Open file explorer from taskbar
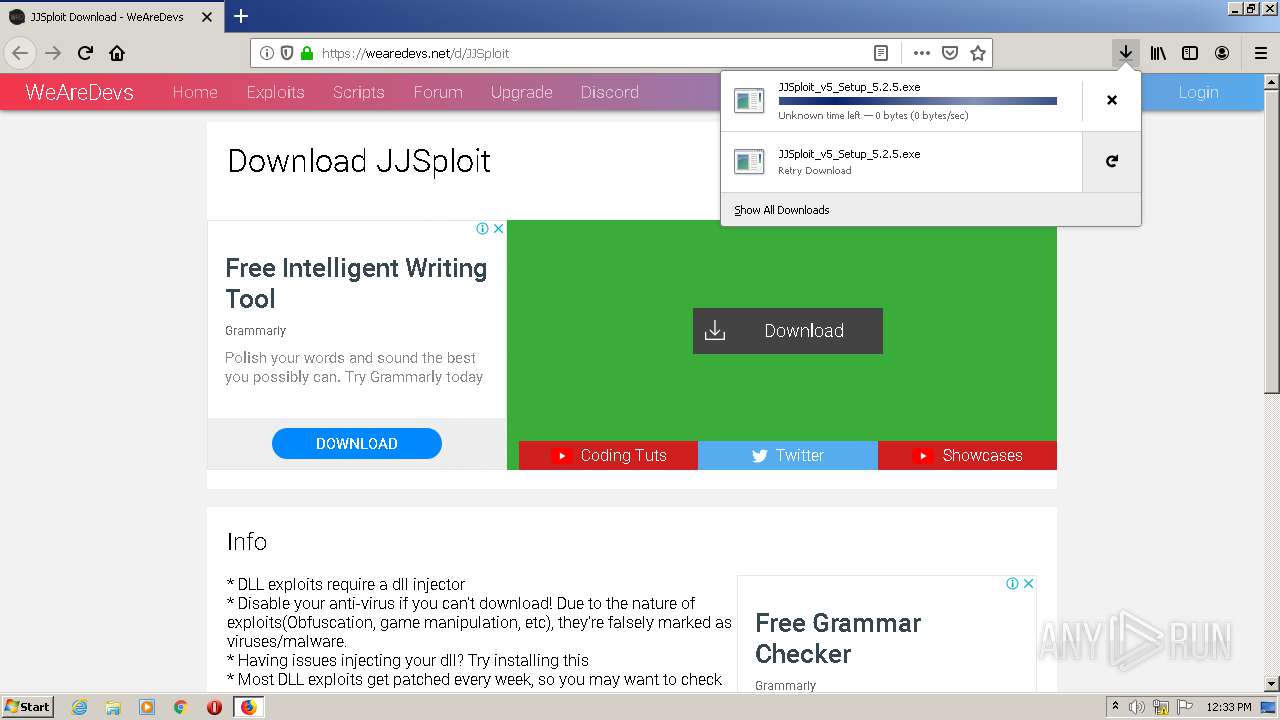Image resolution: width=1280 pixels, height=720 pixels. pos(113,707)
